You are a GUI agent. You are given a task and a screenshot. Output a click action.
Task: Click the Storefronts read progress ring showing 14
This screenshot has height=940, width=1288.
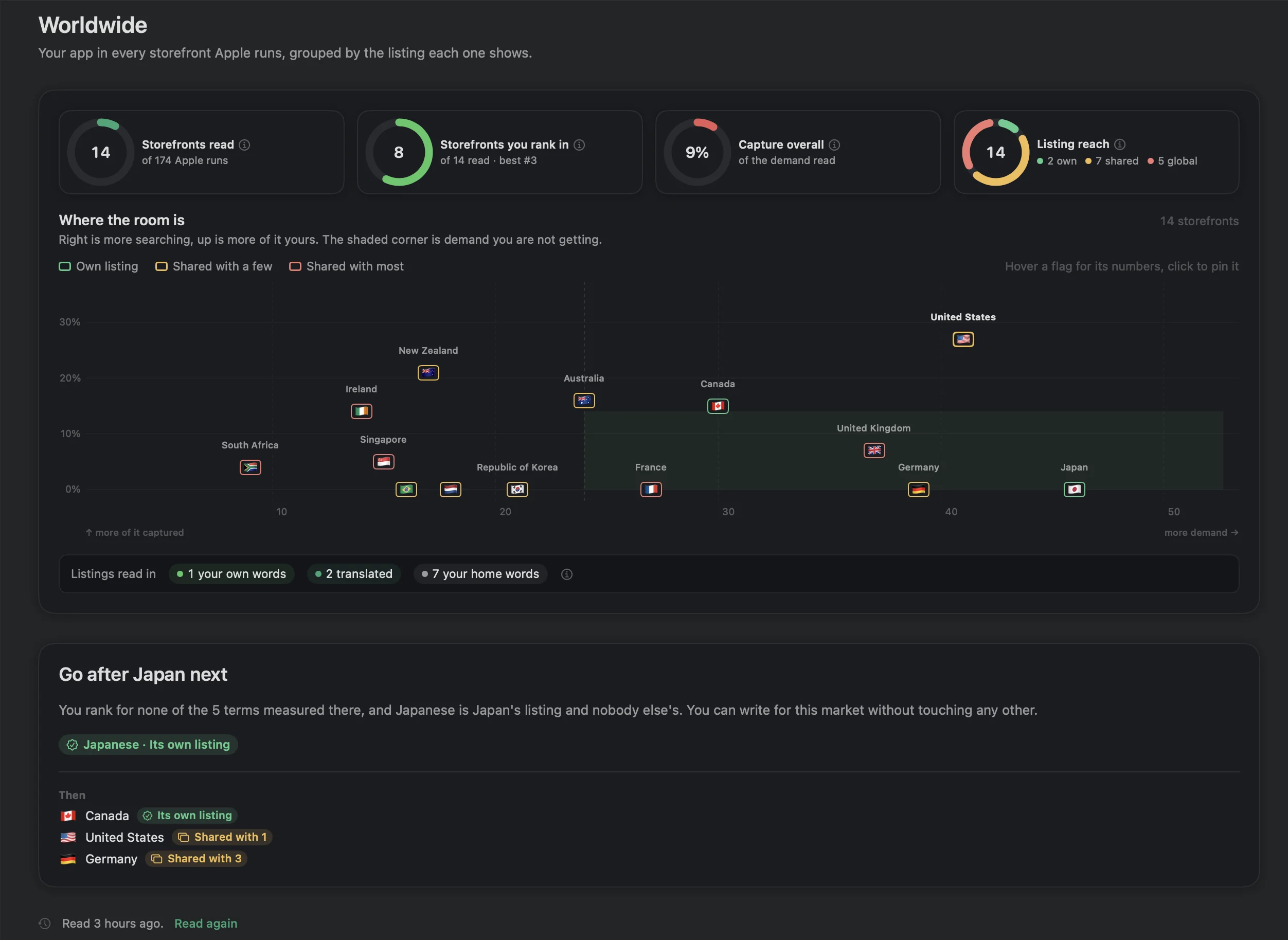(x=101, y=152)
